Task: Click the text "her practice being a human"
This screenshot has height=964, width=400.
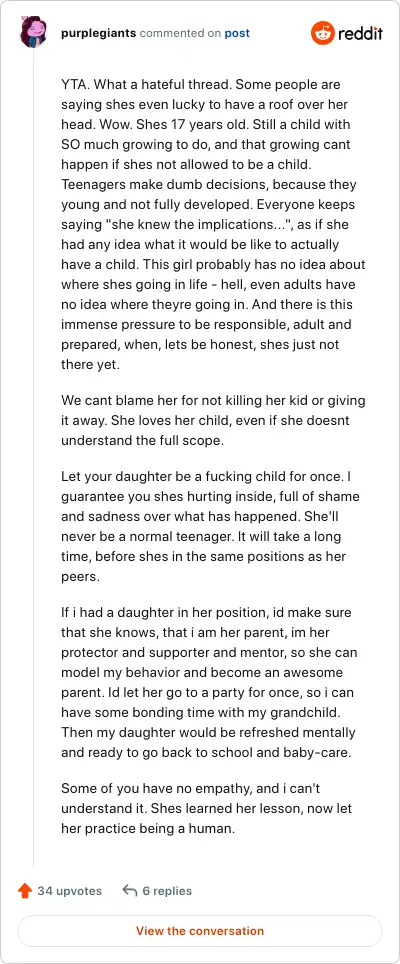Action: click(147, 828)
